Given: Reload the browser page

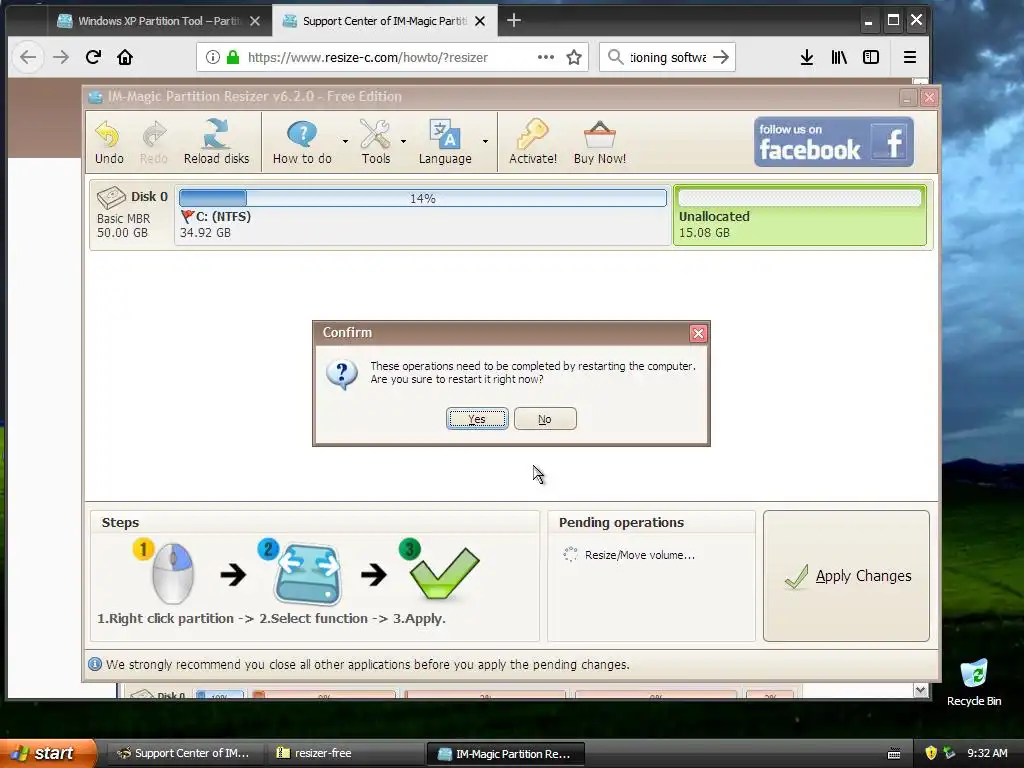Looking at the screenshot, I should [x=93, y=57].
